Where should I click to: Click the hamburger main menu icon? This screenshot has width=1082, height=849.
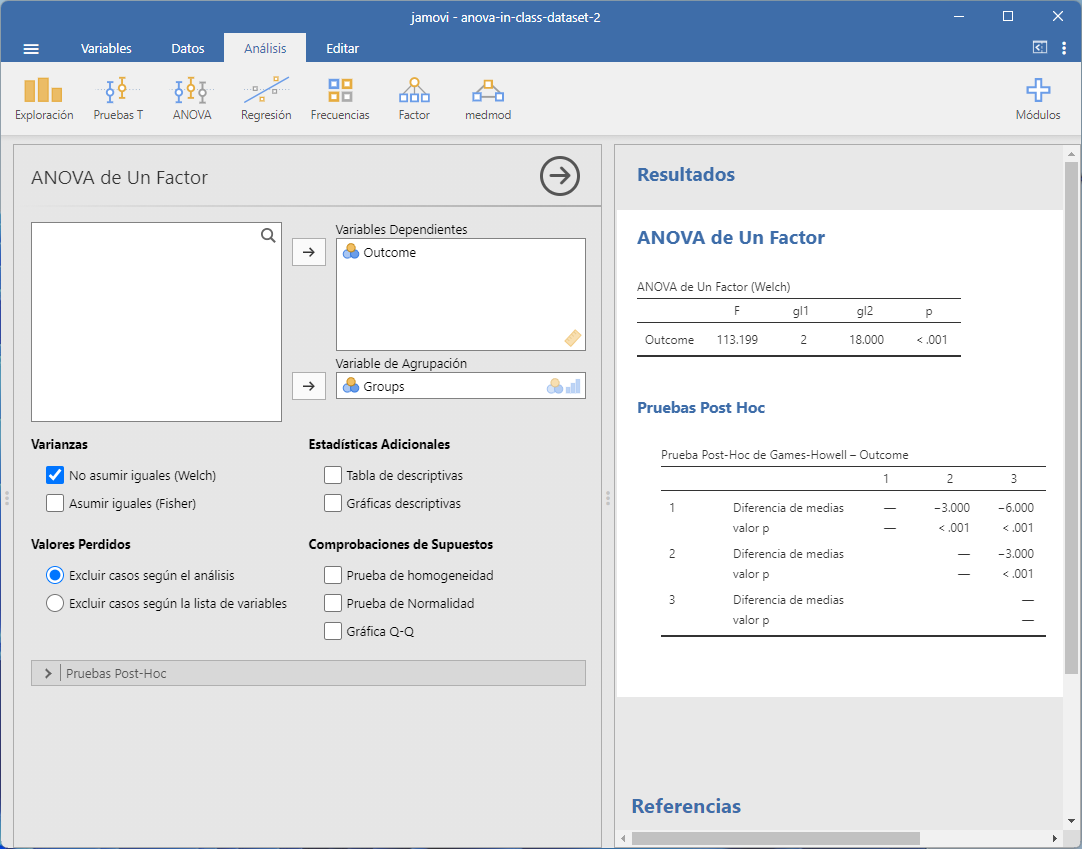click(x=31, y=48)
